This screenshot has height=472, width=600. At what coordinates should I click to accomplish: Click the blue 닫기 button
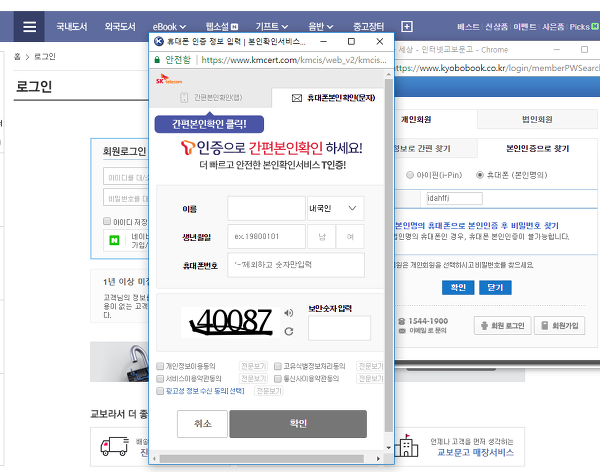coord(495,287)
